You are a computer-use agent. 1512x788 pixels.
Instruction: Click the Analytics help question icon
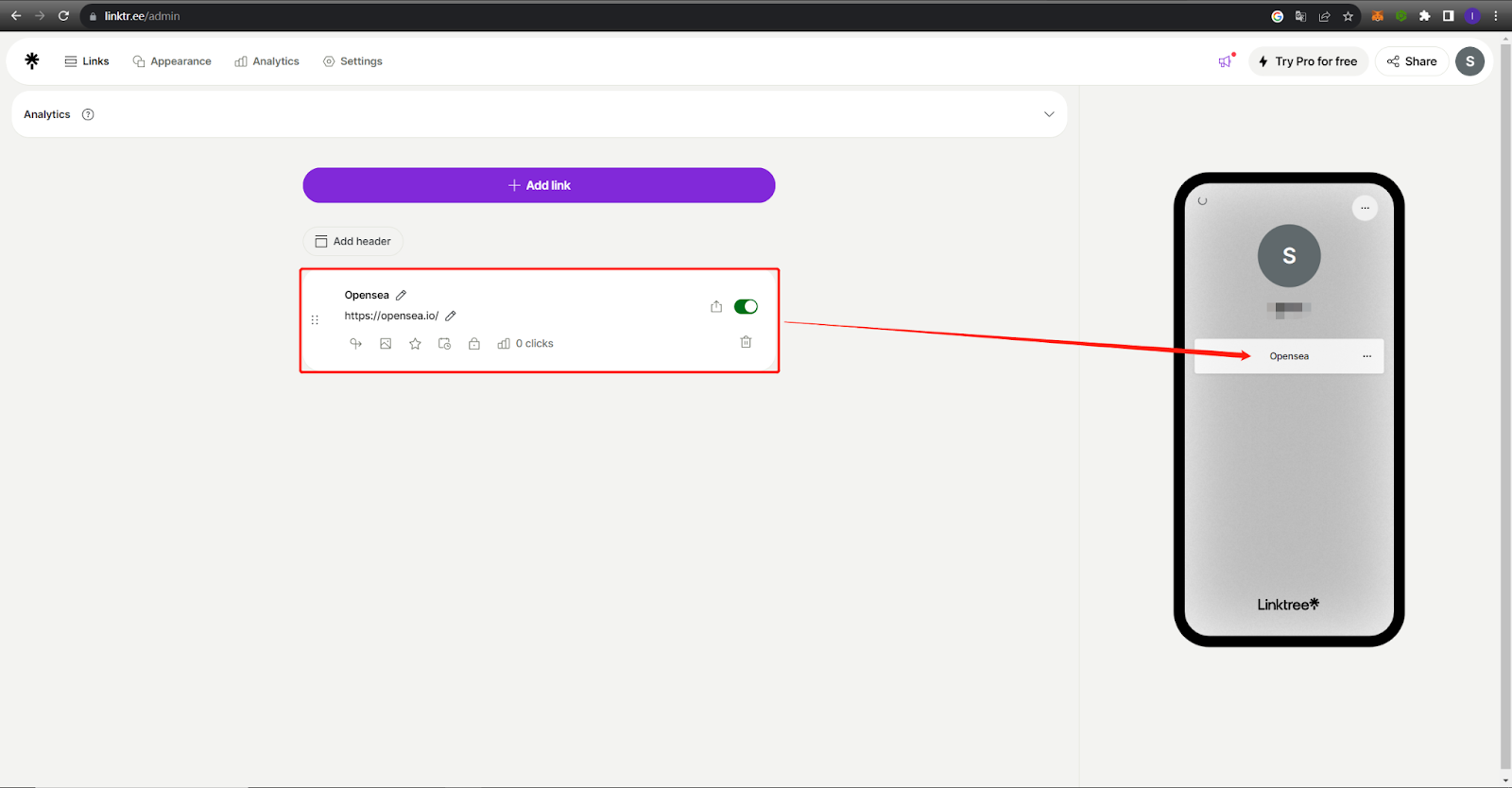point(88,114)
